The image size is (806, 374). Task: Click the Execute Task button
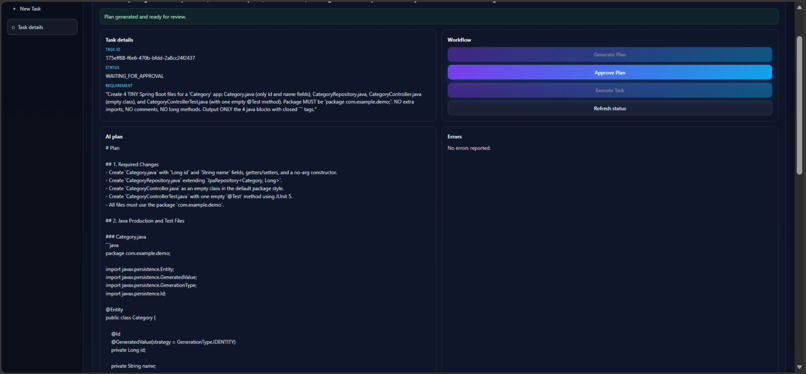tap(610, 90)
